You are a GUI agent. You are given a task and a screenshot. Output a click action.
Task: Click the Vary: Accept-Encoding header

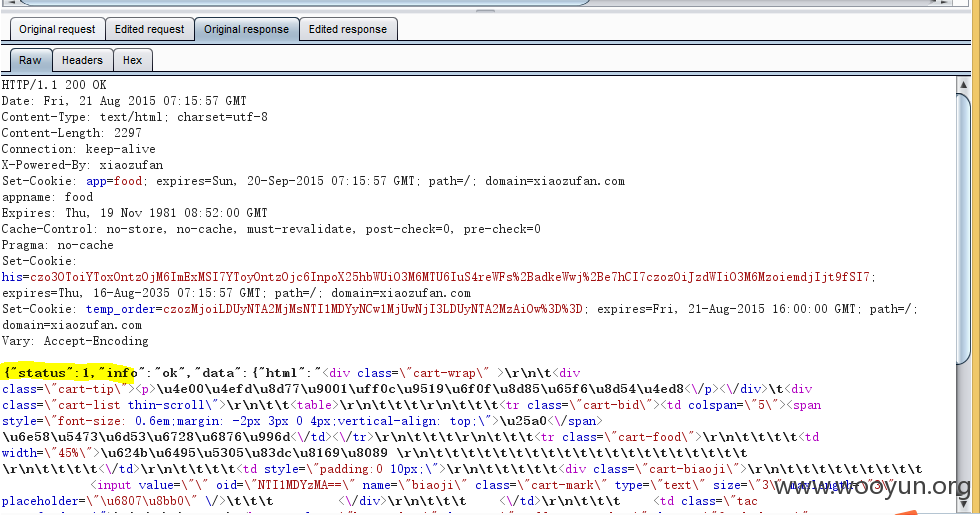pyautogui.click(x=75, y=341)
